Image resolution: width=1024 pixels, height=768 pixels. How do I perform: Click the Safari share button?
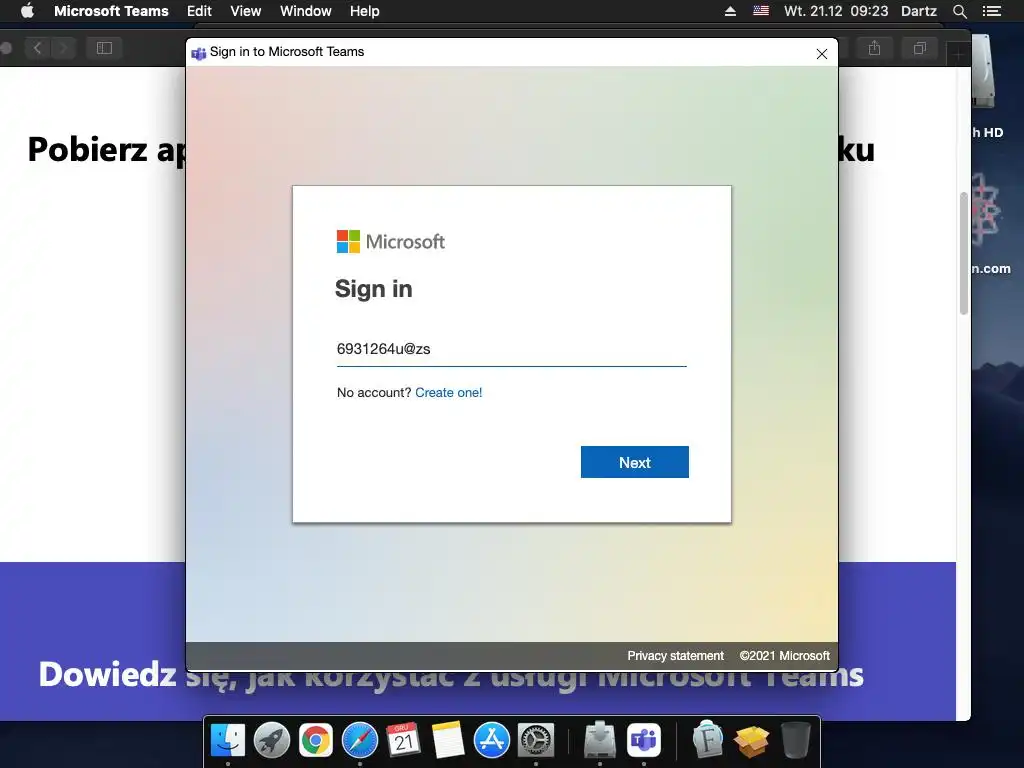pyautogui.click(x=874, y=48)
